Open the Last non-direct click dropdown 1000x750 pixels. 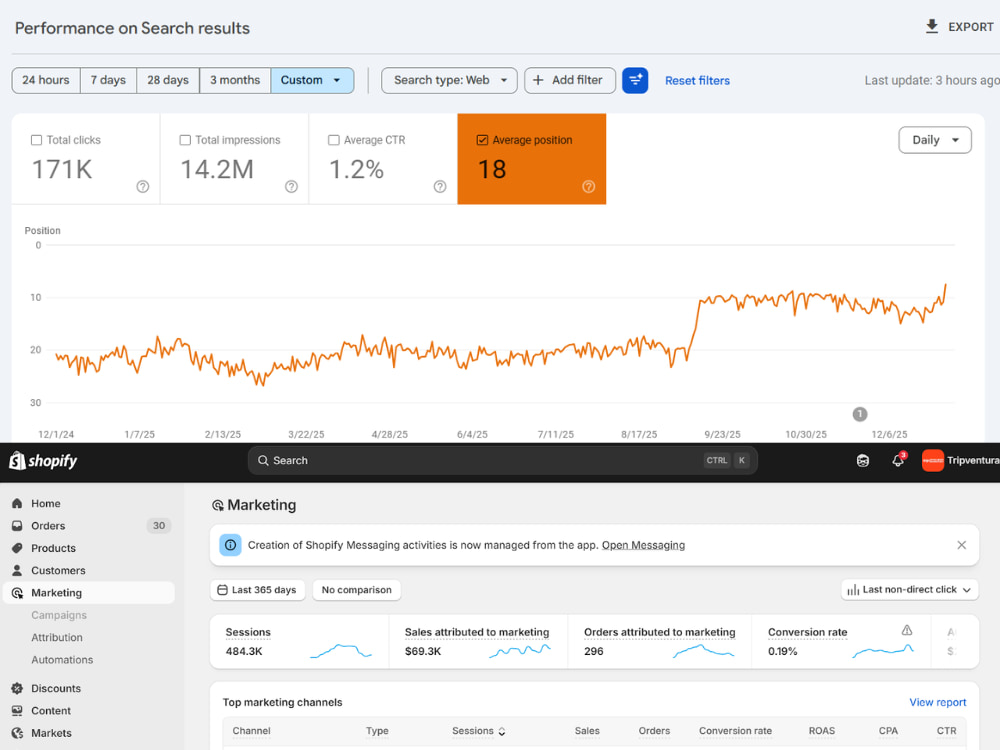pos(909,590)
